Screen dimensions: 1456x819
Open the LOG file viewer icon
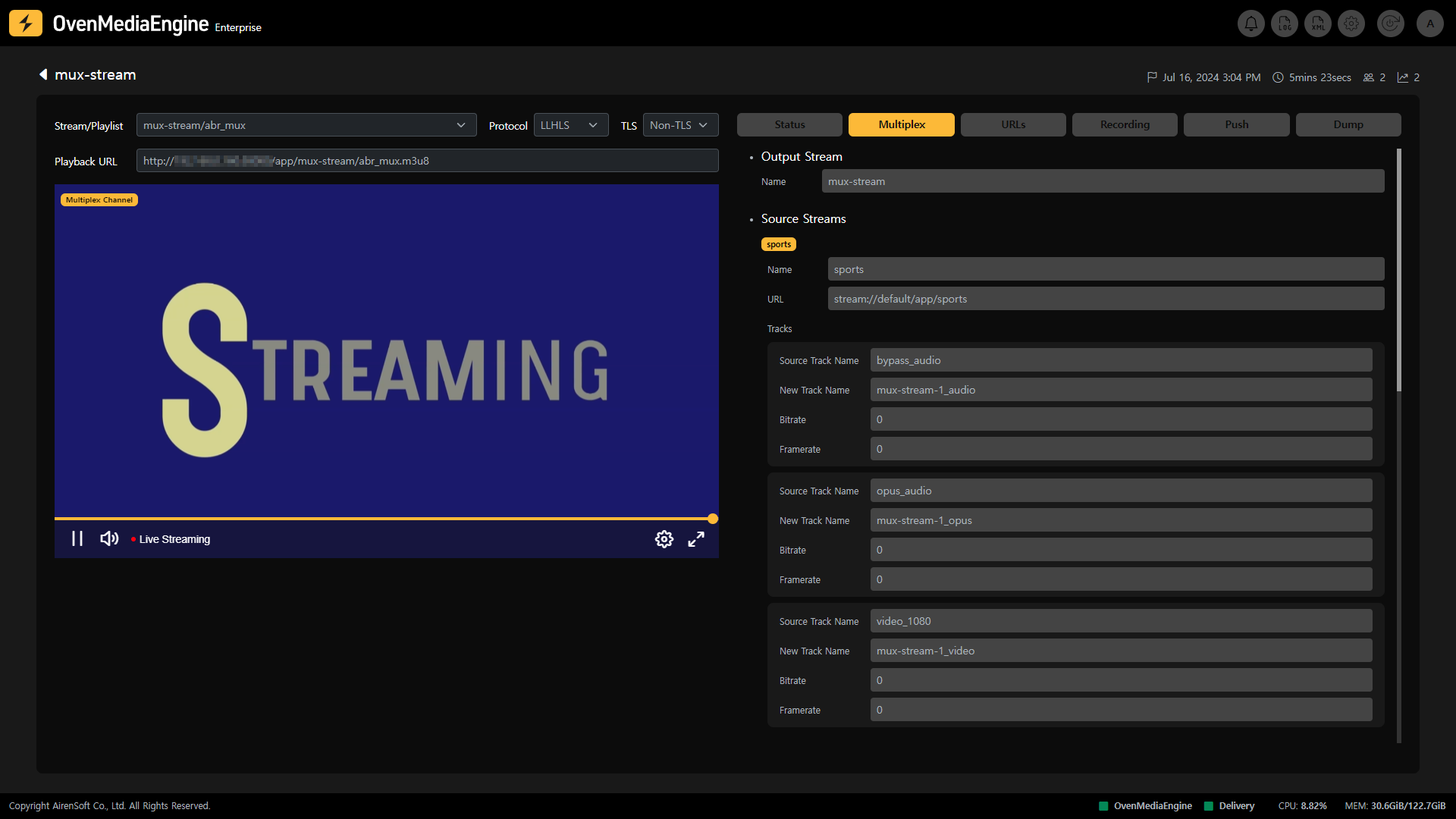(1284, 24)
